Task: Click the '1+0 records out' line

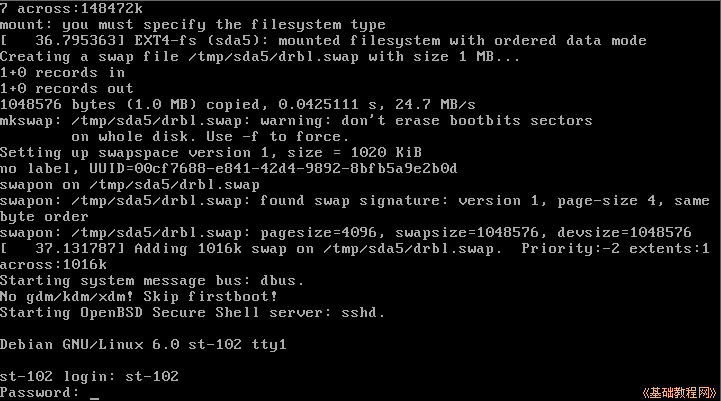Action: pos(67,88)
